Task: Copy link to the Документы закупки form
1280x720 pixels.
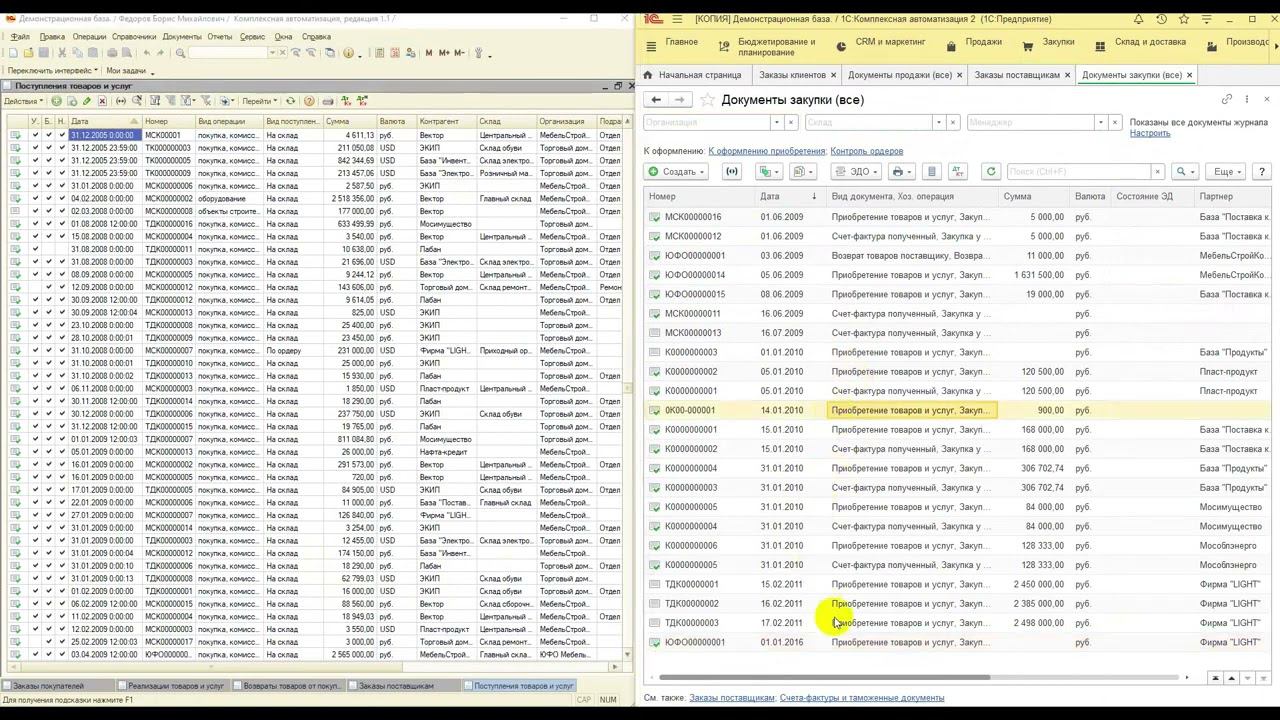Action: point(1227,100)
